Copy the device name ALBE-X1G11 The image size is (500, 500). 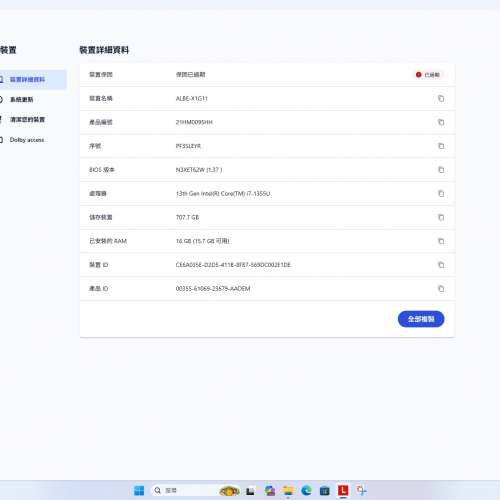[441, 98]
